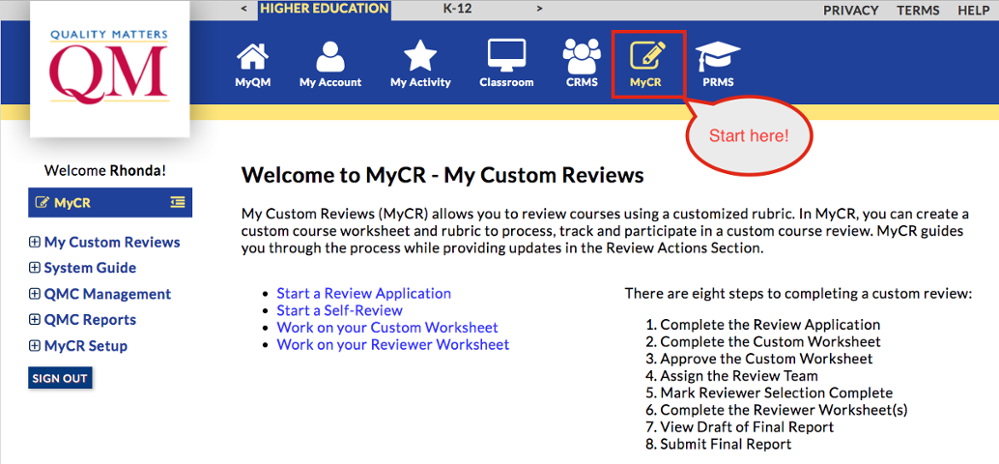Toggle the MyCR sidebar menu list icon
This screenshot has width=999, height=464.
(178, 202)
